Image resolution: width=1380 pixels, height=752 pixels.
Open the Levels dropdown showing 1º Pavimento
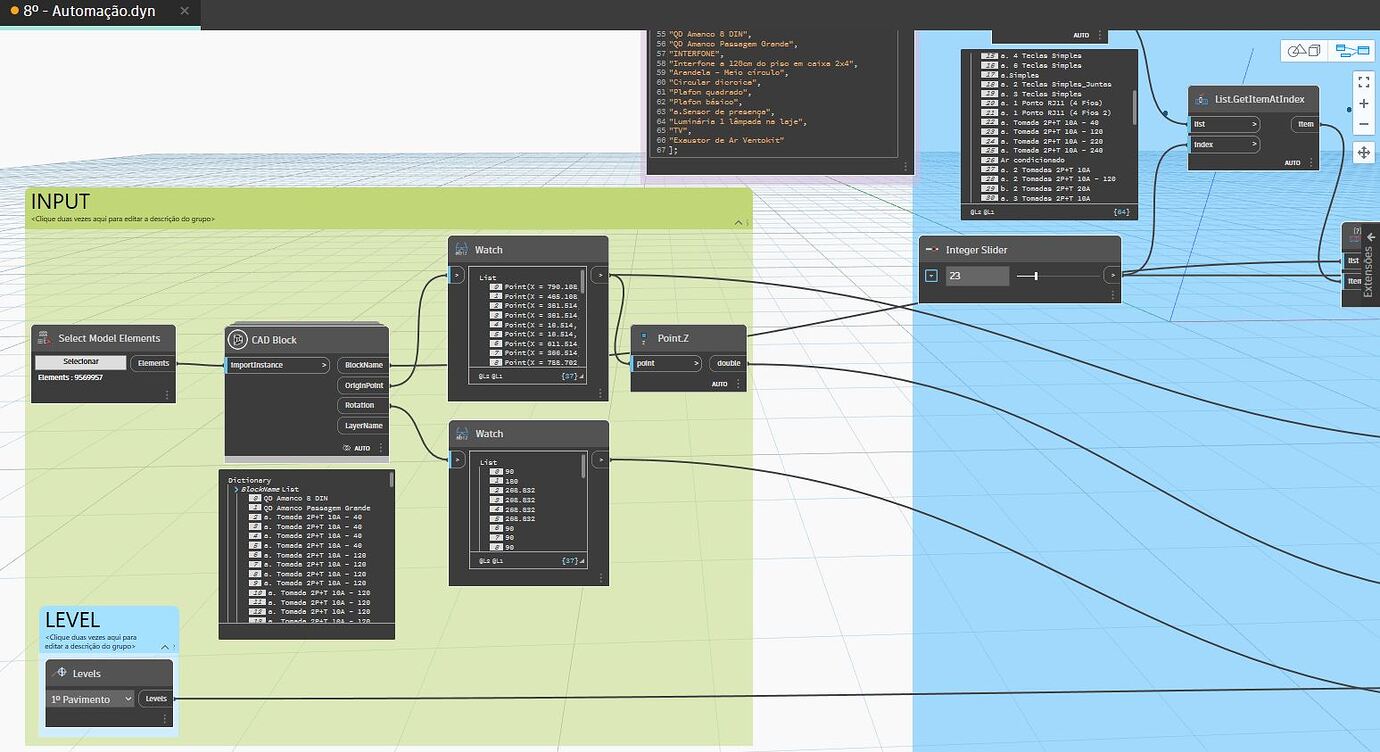[90, 699]
